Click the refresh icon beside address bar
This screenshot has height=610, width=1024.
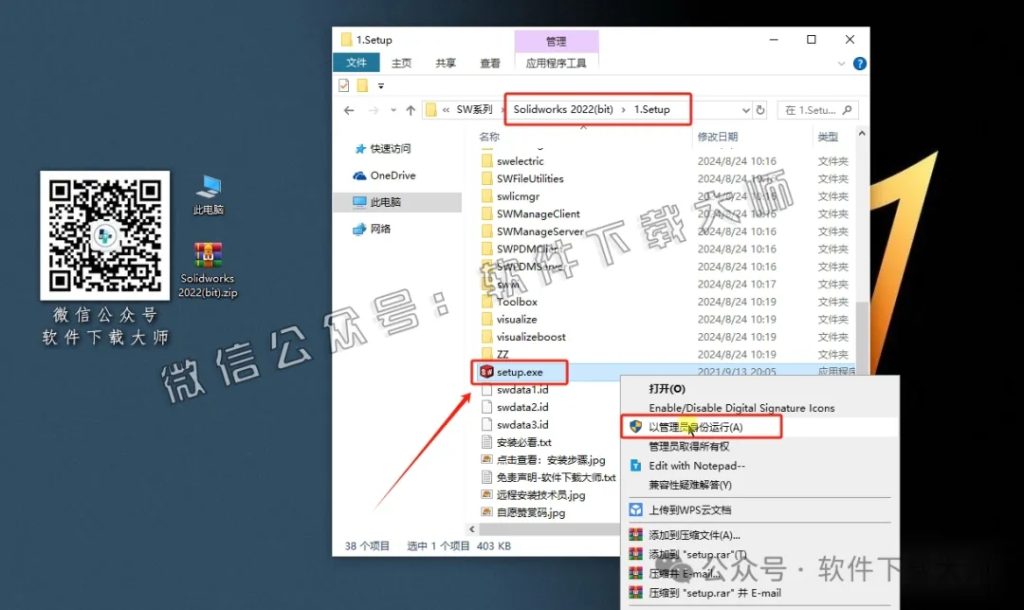(x=762, y=108)
